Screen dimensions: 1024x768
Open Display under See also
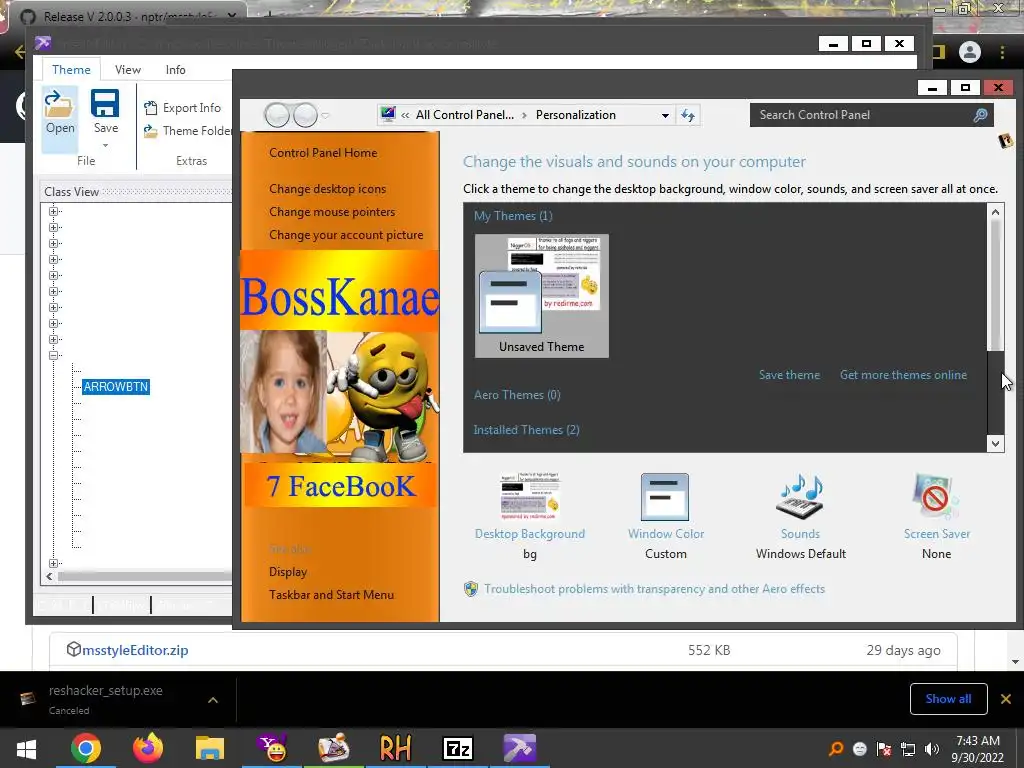tap(287, 571)
